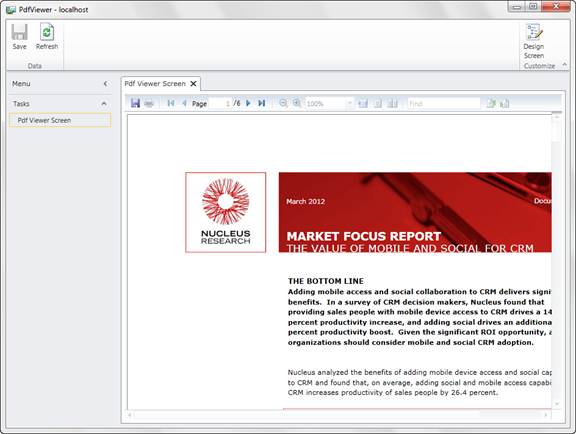Collapse the Menu navigation panel
576x434 pixels.
(105, 84)
